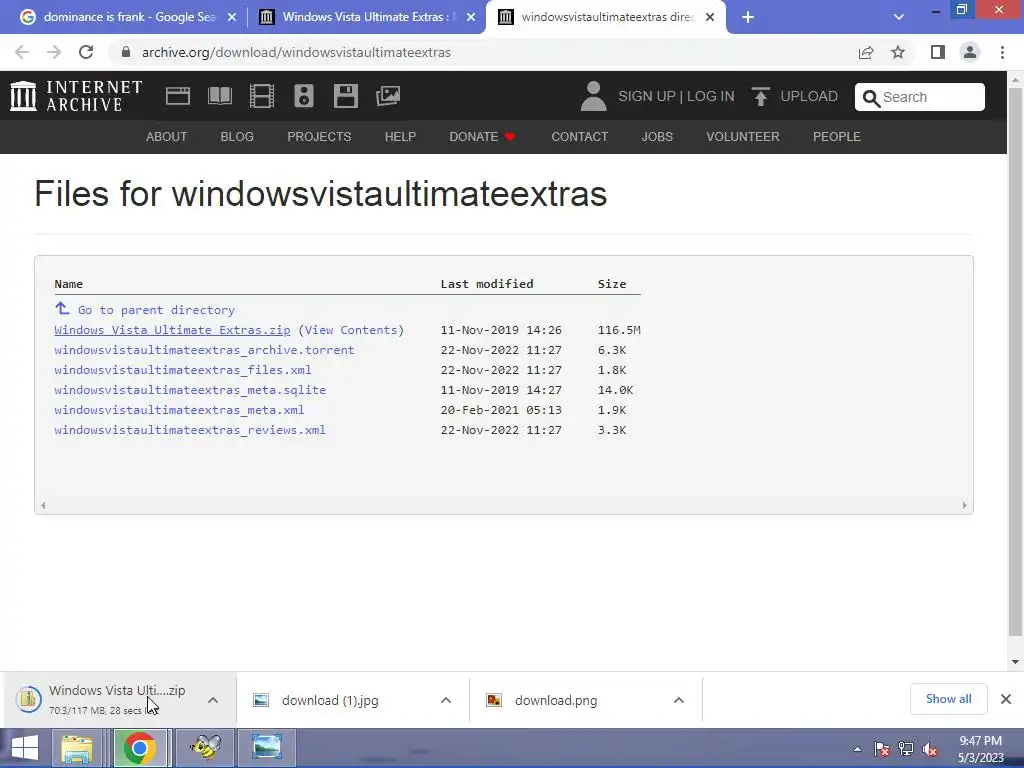The width and height of the screenshot is (1024, 768).
Task: Open the picture viewer taskbar icon
Action: tap(267, 748)
